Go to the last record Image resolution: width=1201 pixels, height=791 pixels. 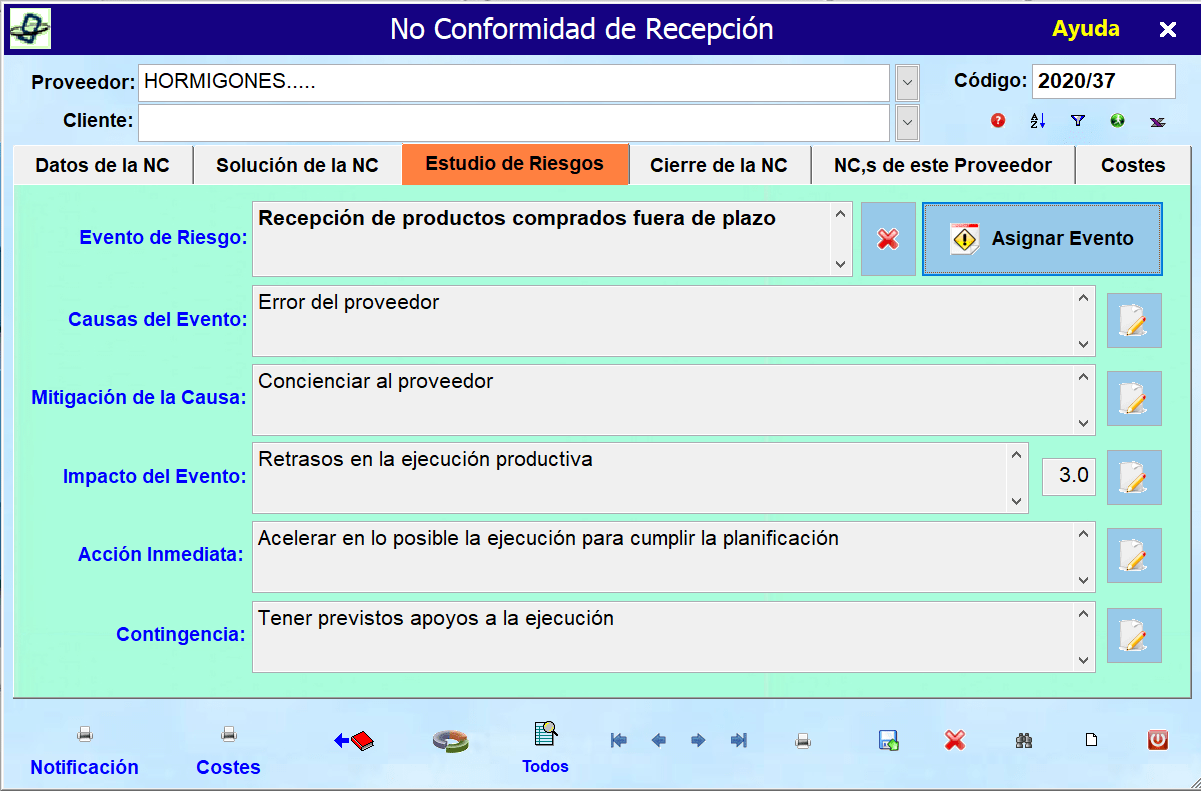[739, 740]
